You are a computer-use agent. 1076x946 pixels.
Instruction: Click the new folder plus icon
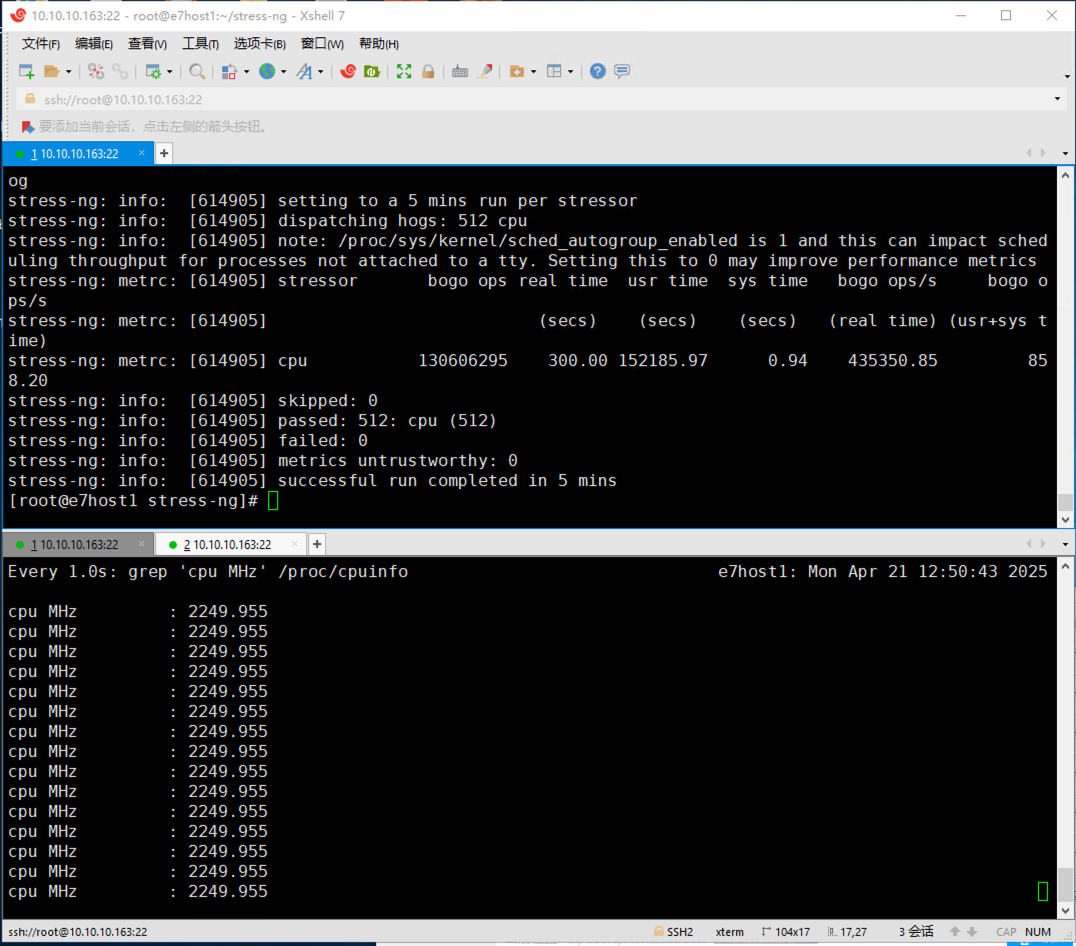(517, 71)
